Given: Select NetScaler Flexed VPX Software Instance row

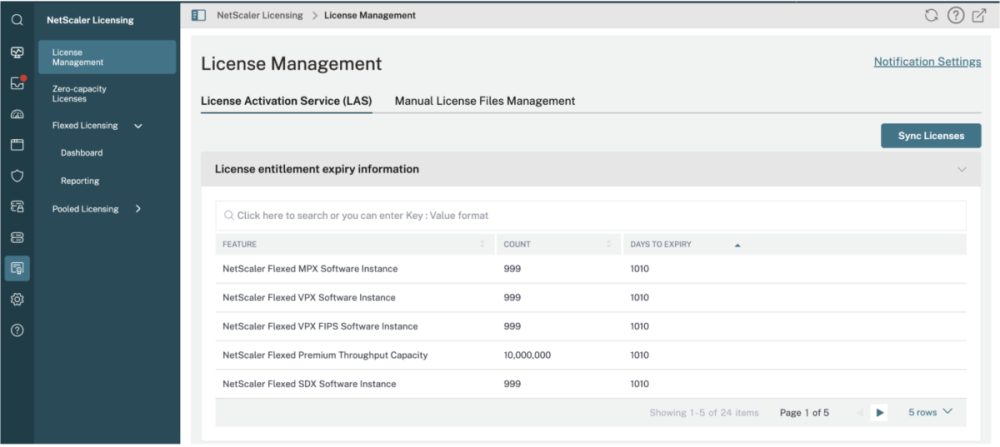Looking at the screenshot, I should (591, 298).
